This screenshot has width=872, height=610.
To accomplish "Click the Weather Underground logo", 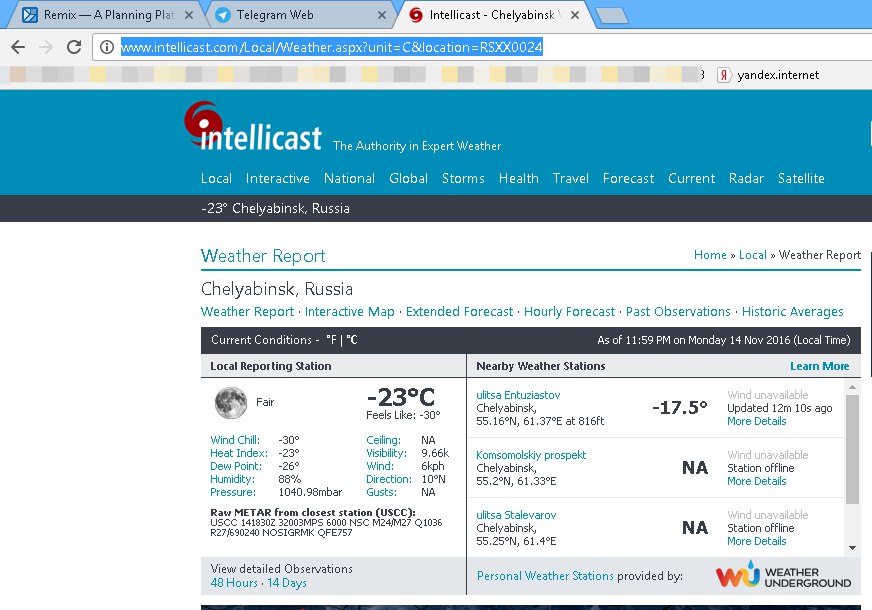I will click(x=783, y=575).
